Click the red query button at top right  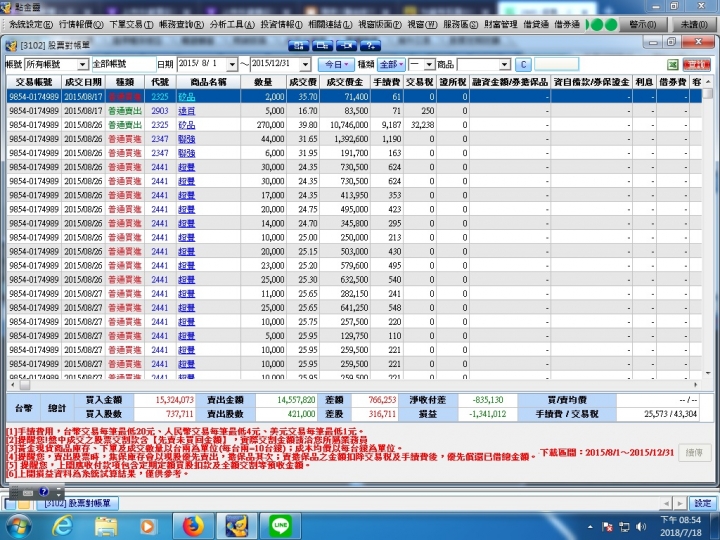(x=696, y=65)
